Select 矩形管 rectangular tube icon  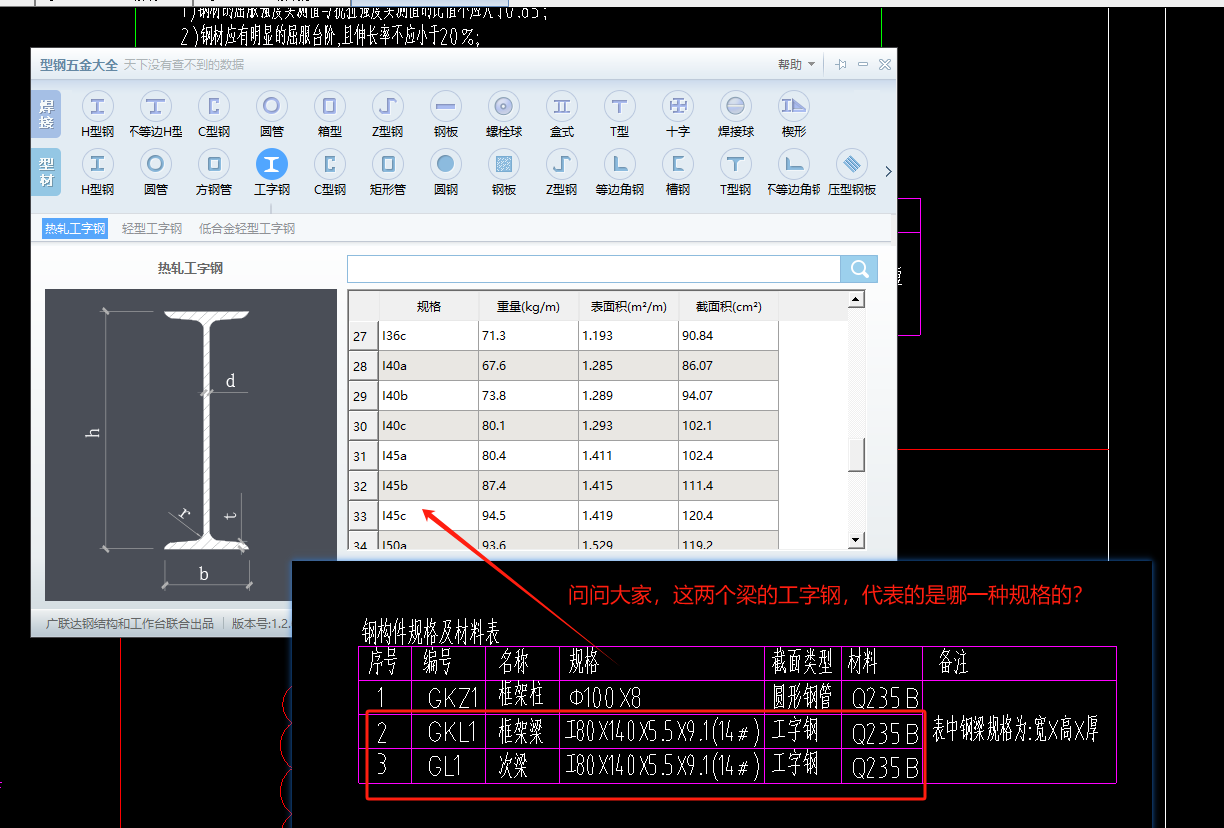[387, 172]
